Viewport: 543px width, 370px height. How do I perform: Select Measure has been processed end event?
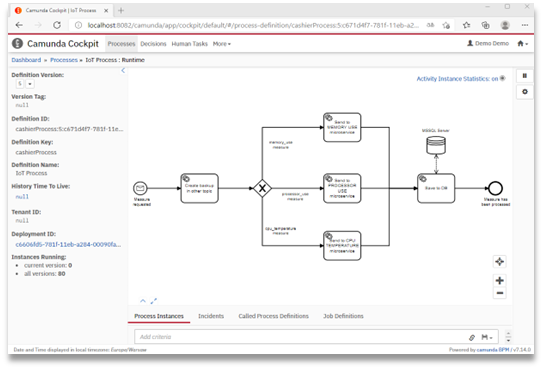(495, 188)
